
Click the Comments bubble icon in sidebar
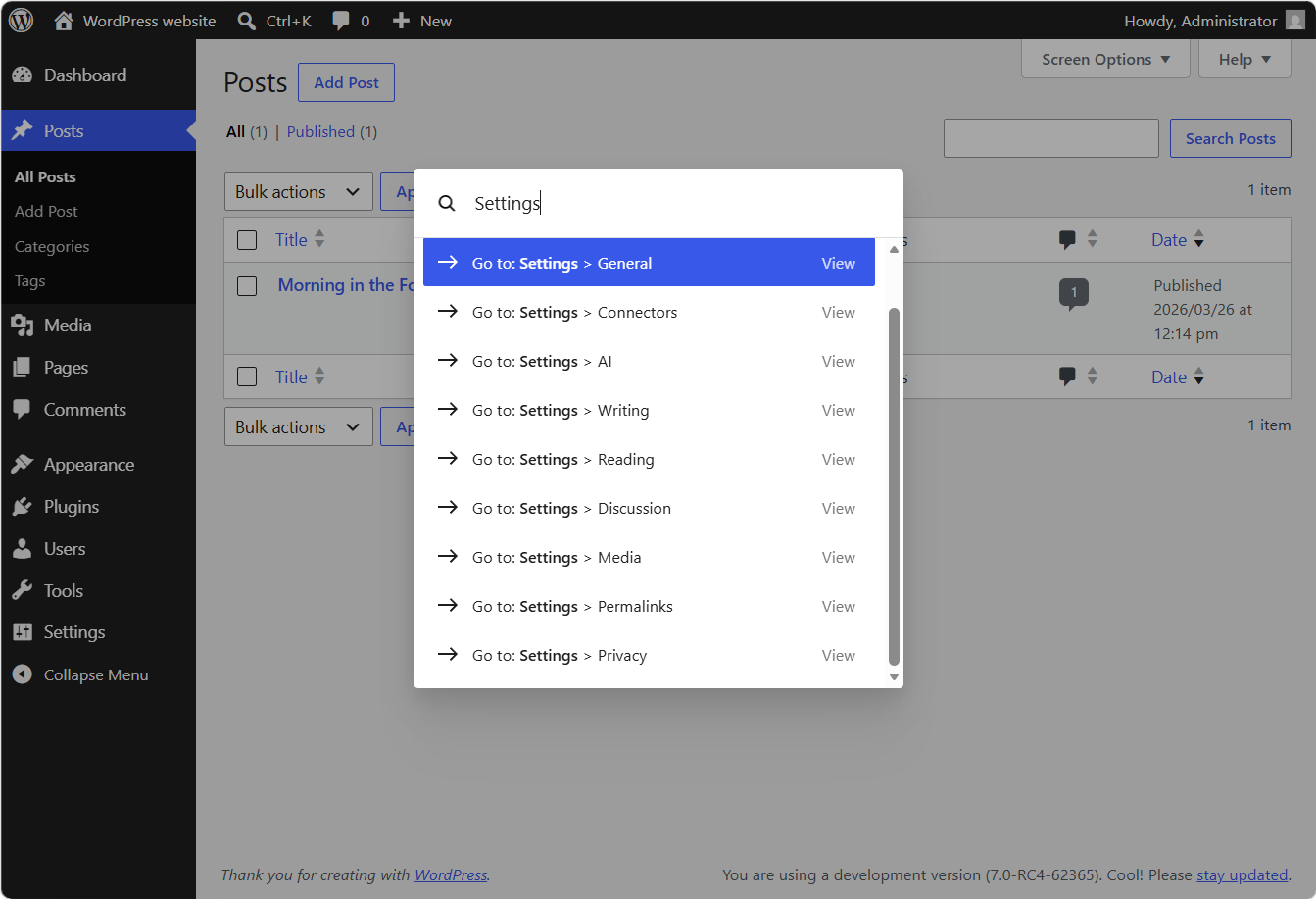23,410
